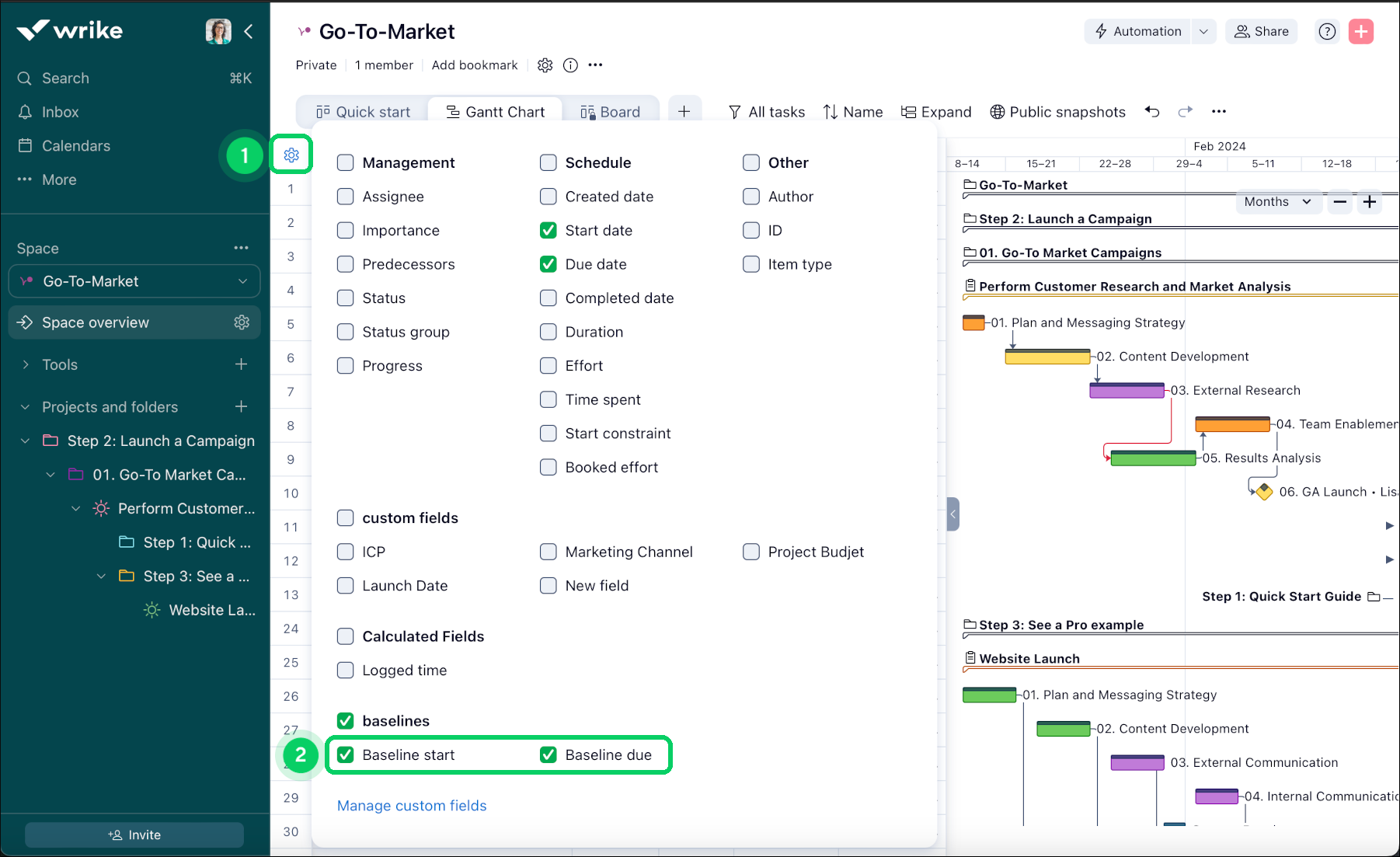Click the orange Plan and Messaging Strategy bar

(973, 322)
